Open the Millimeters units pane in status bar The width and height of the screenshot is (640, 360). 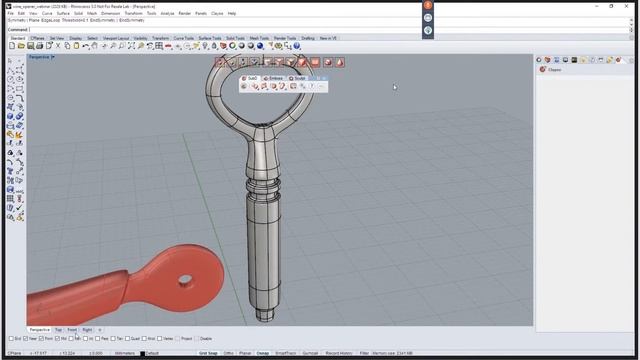[x=124, y=353]
